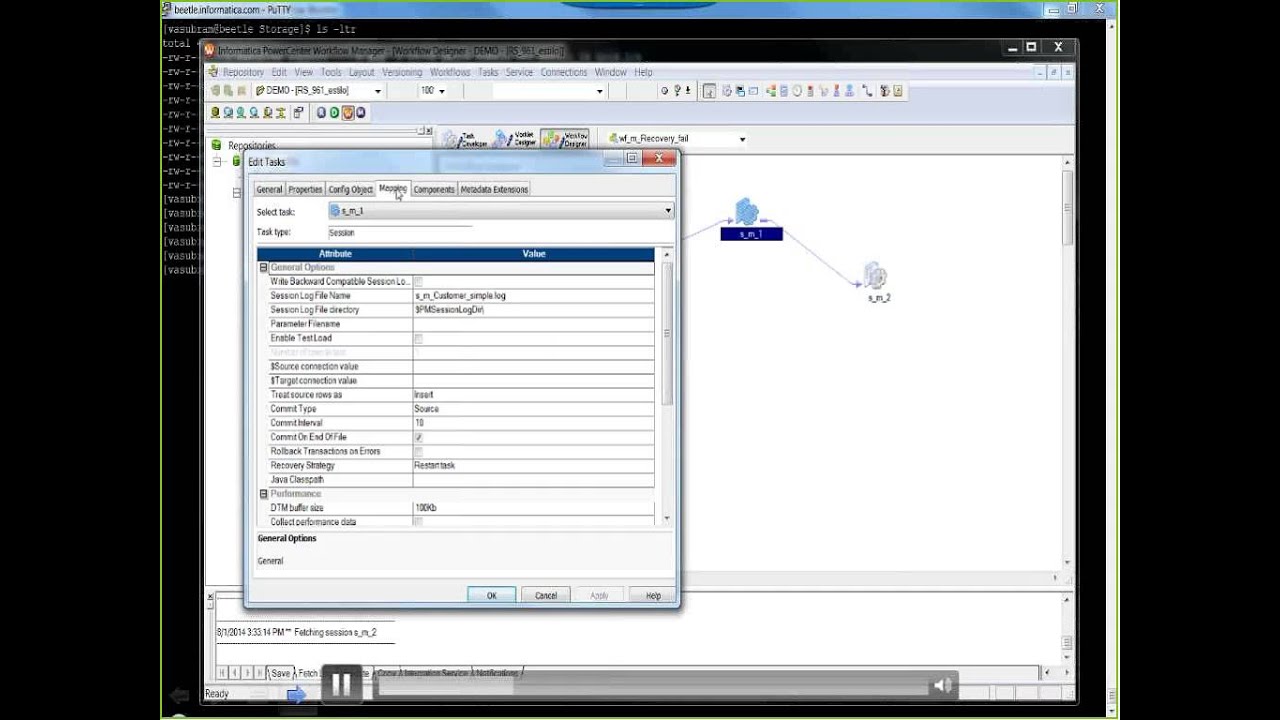Screen dimensions: 1280x720
Task: Click the purple round M toolbar icon
Action: click(x=361, y=113)
